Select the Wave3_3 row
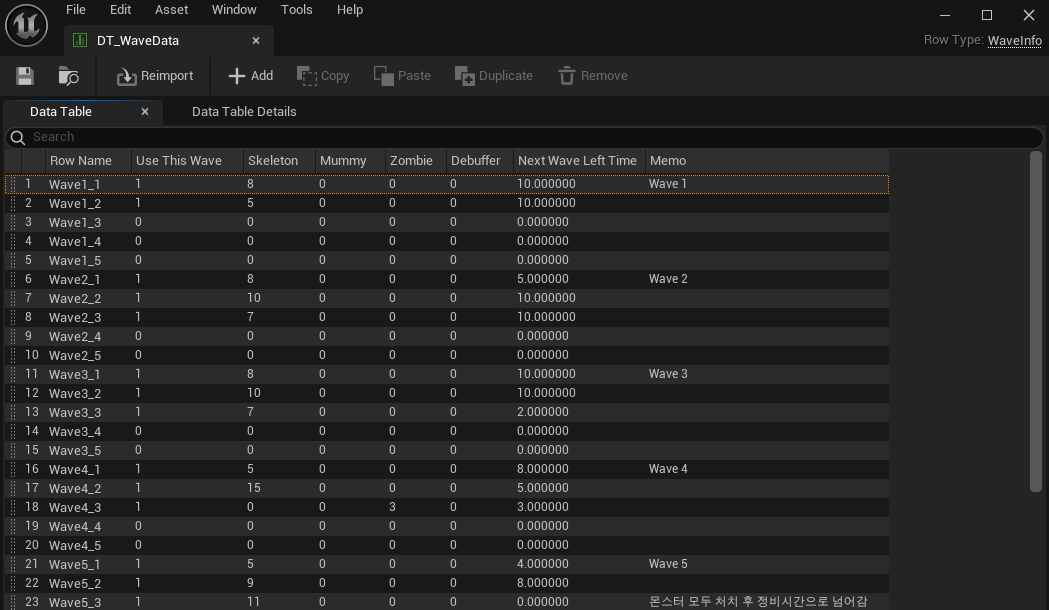 tap(447, 412)
